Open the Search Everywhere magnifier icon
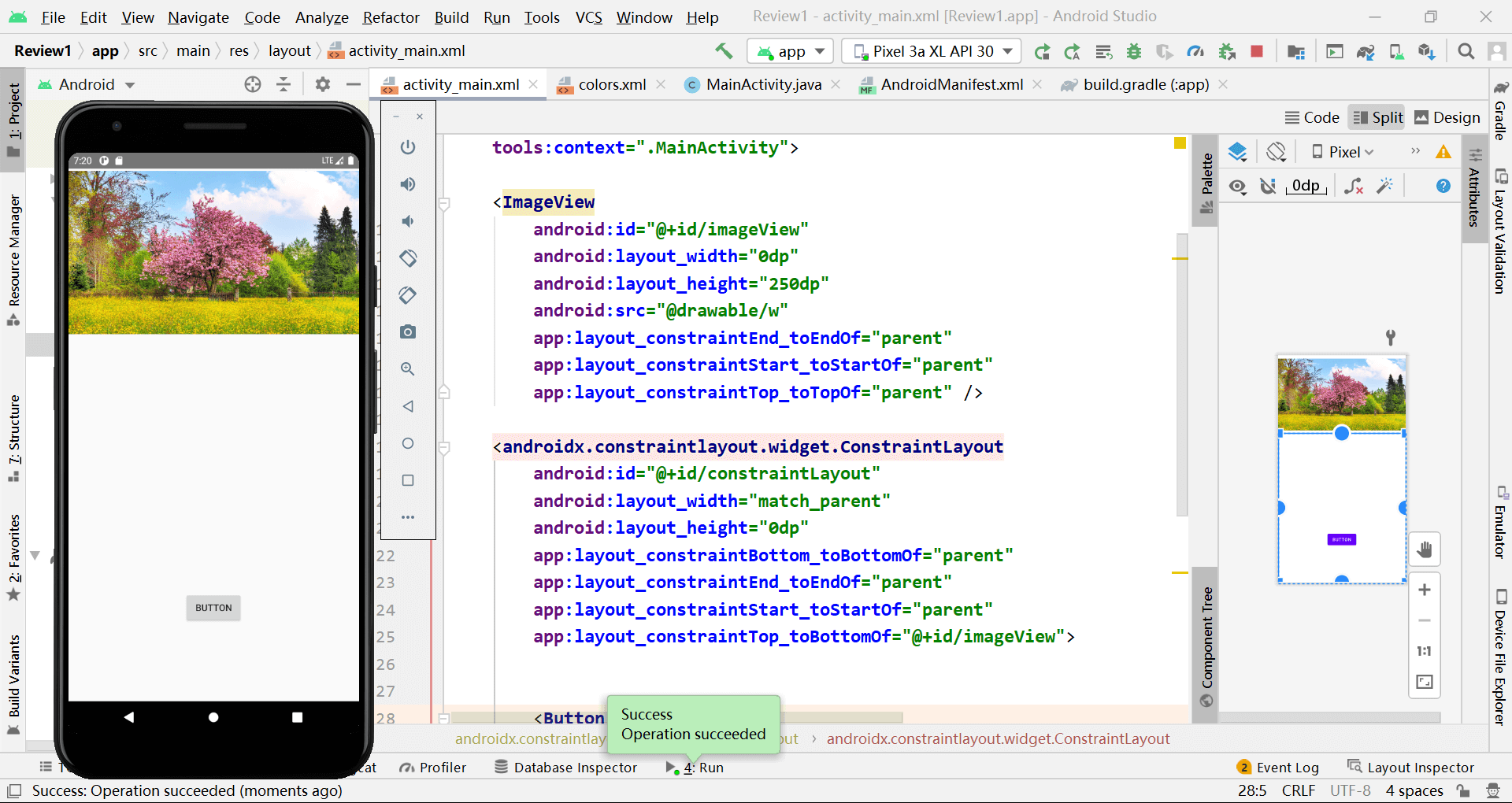Screen dimensions: 1512x803 tap(1466, 51)
